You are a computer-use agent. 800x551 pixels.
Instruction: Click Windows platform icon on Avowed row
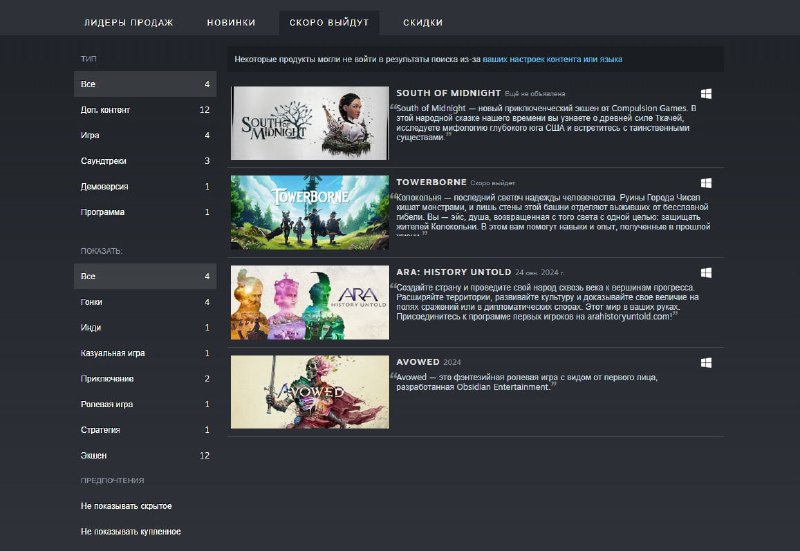tap(706, 363)
